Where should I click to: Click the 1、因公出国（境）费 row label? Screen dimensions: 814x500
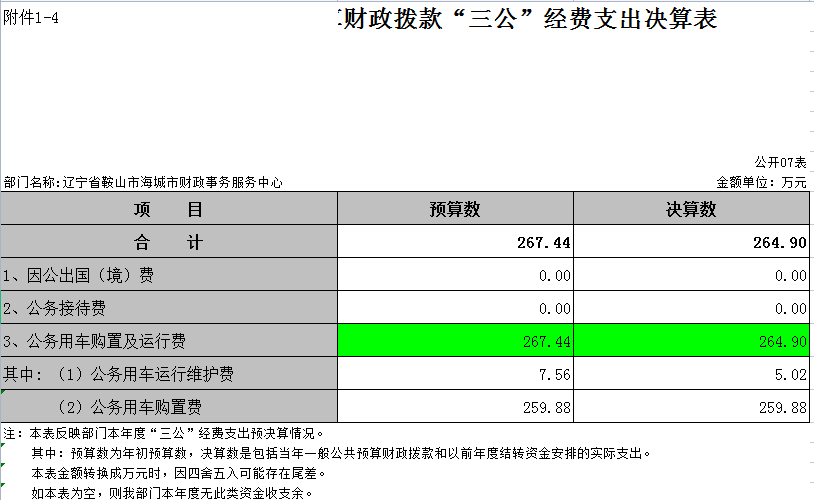coord(169,275)
